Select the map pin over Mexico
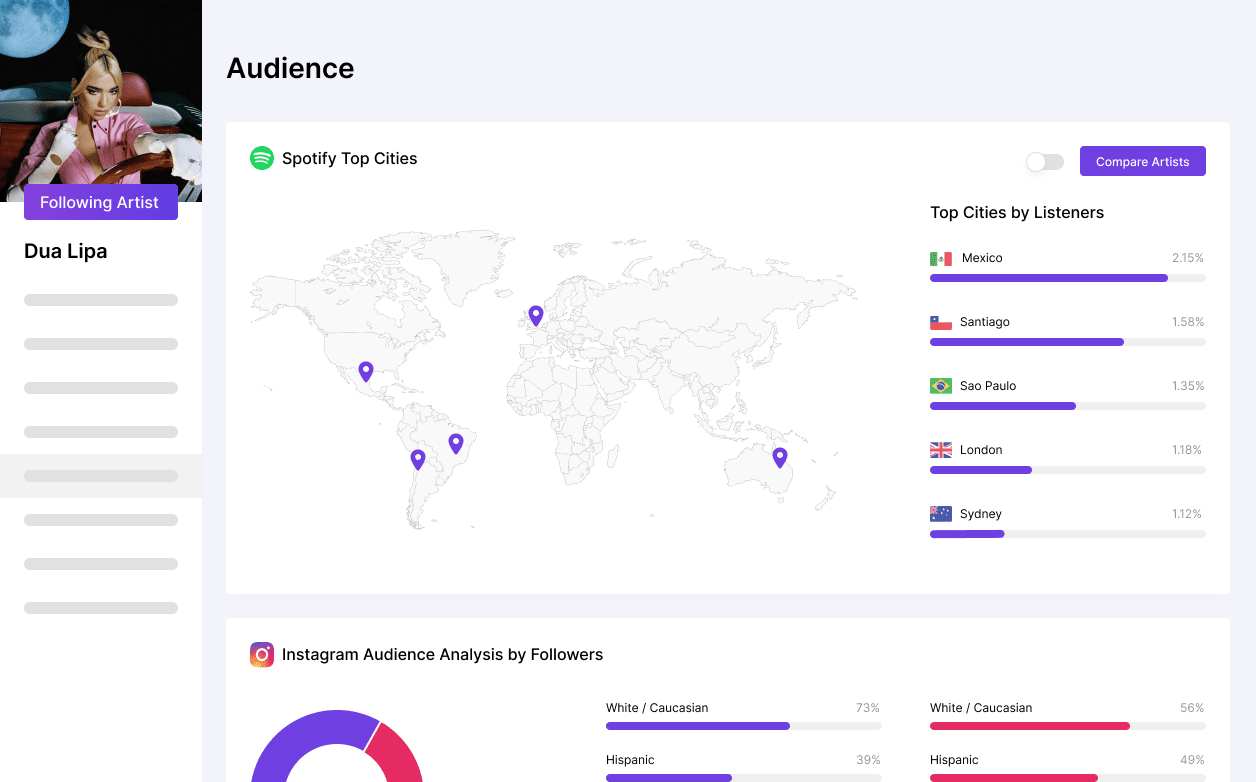The height and width of the screenshot is (782, 1256). [366, 372]
